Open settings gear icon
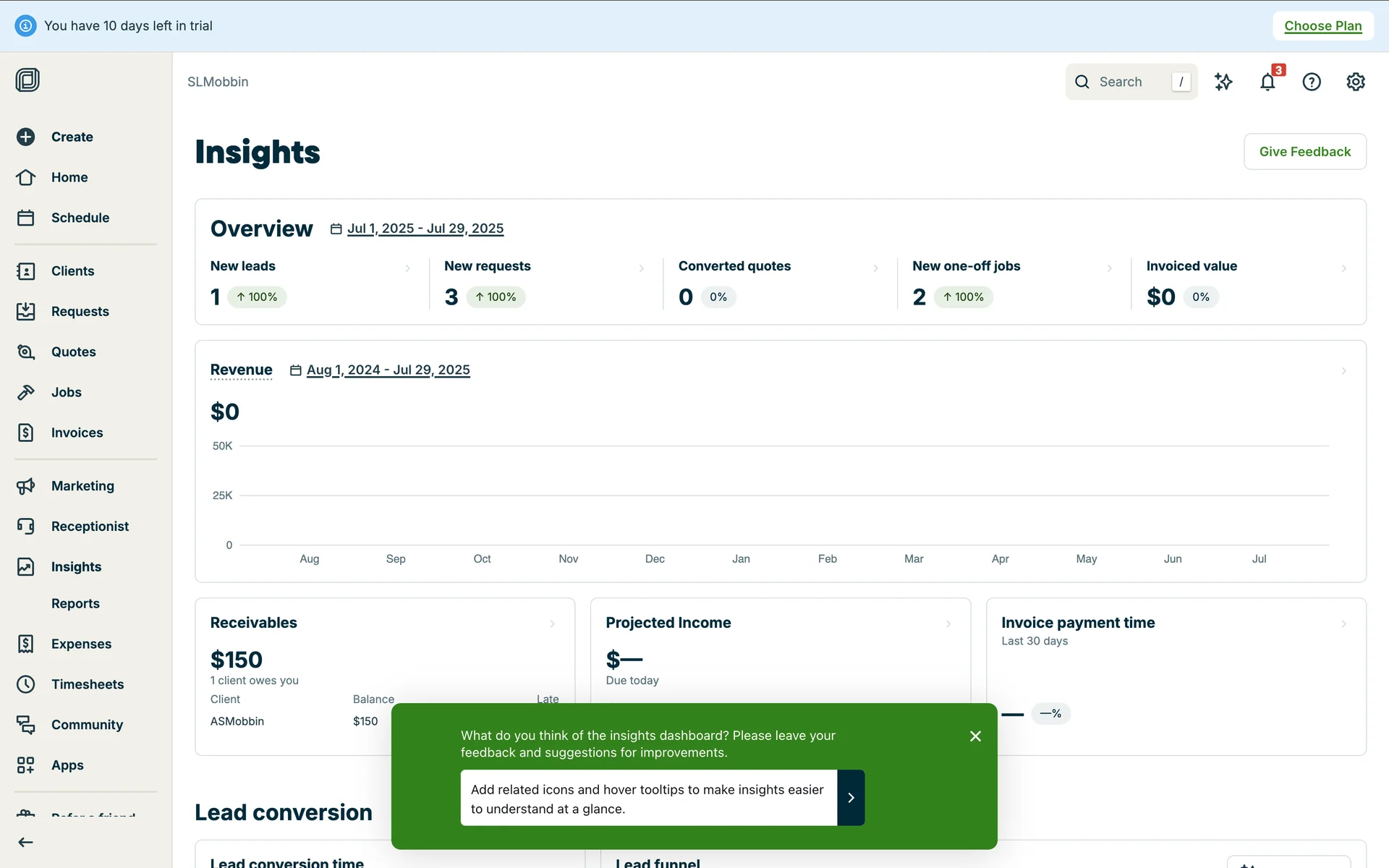This screenshot has height=868, width=1389. point(1356,82)
